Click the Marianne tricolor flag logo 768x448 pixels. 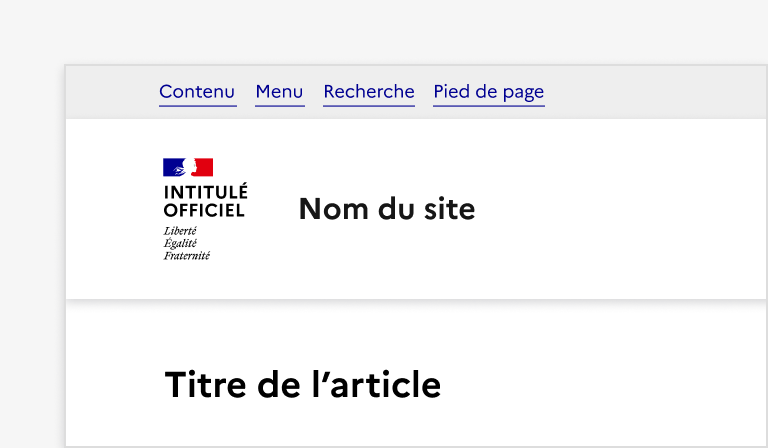[188, 167]
